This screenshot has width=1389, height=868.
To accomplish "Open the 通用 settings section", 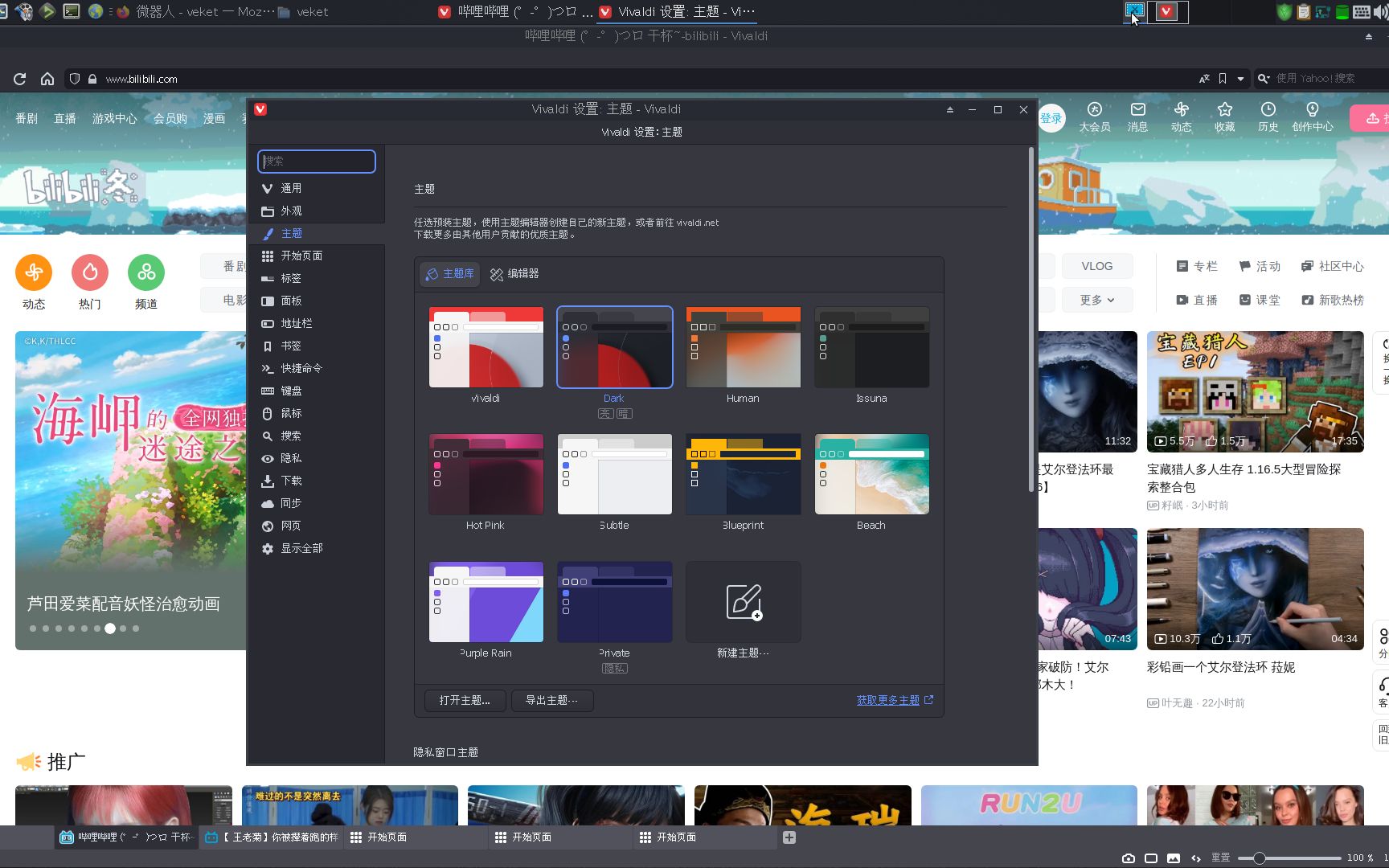I will click(x=317, y=188).
